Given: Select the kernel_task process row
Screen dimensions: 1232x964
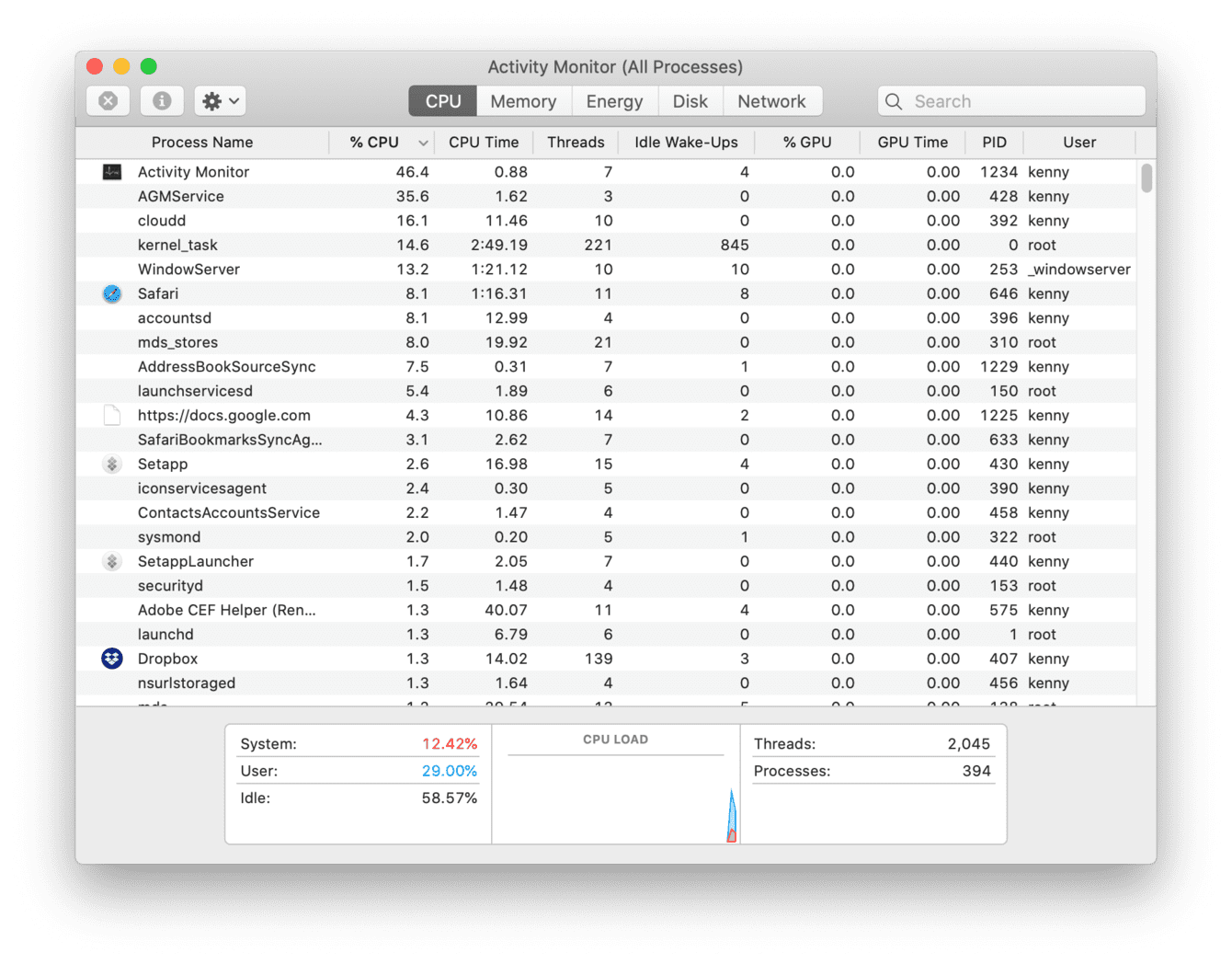Looking at the screenshot, I should point(607,245).
